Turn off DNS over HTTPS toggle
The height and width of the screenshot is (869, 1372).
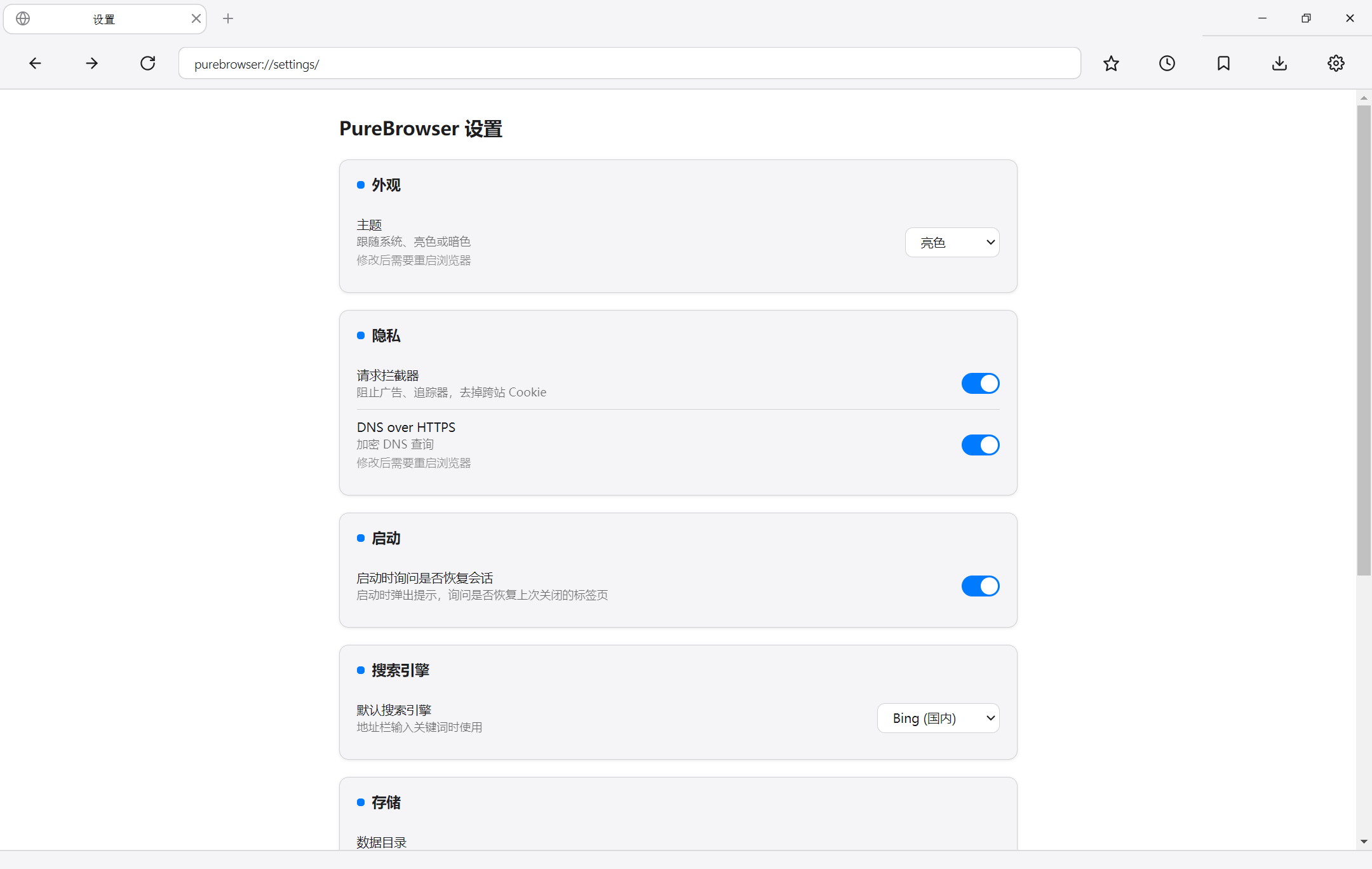point(980,445)
